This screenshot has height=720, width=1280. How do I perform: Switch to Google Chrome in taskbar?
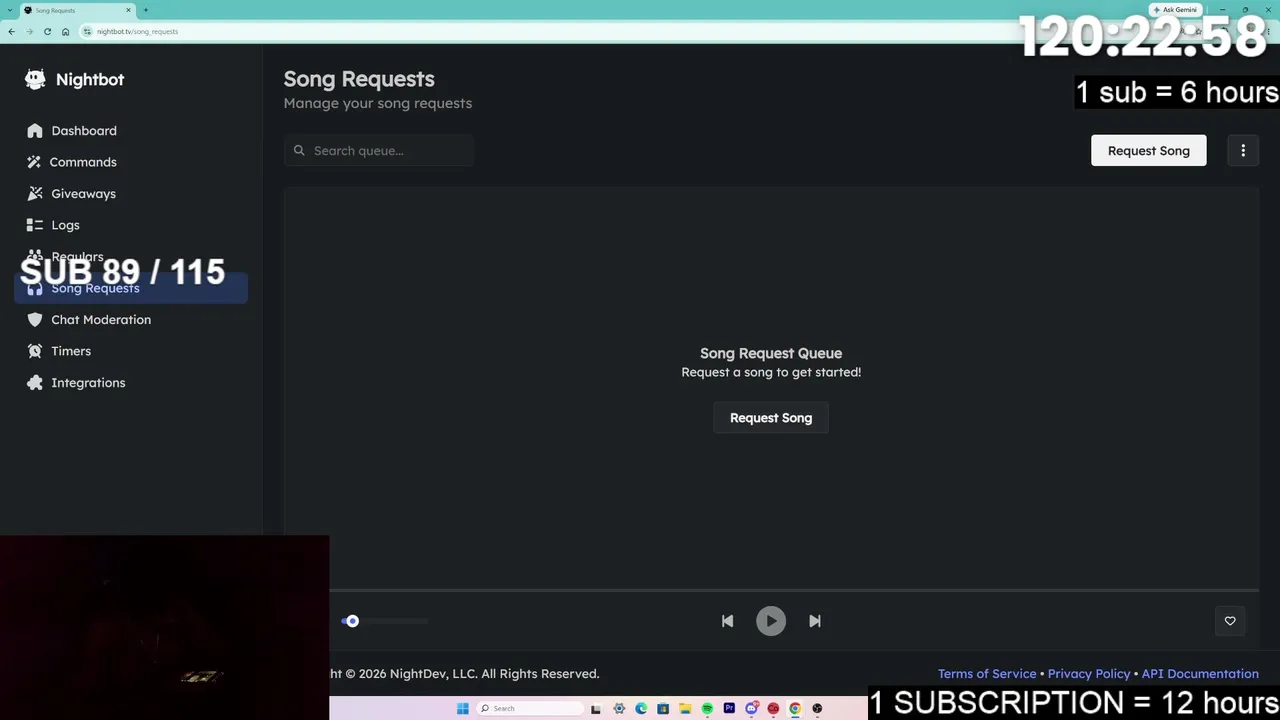[x=795, y=708]
